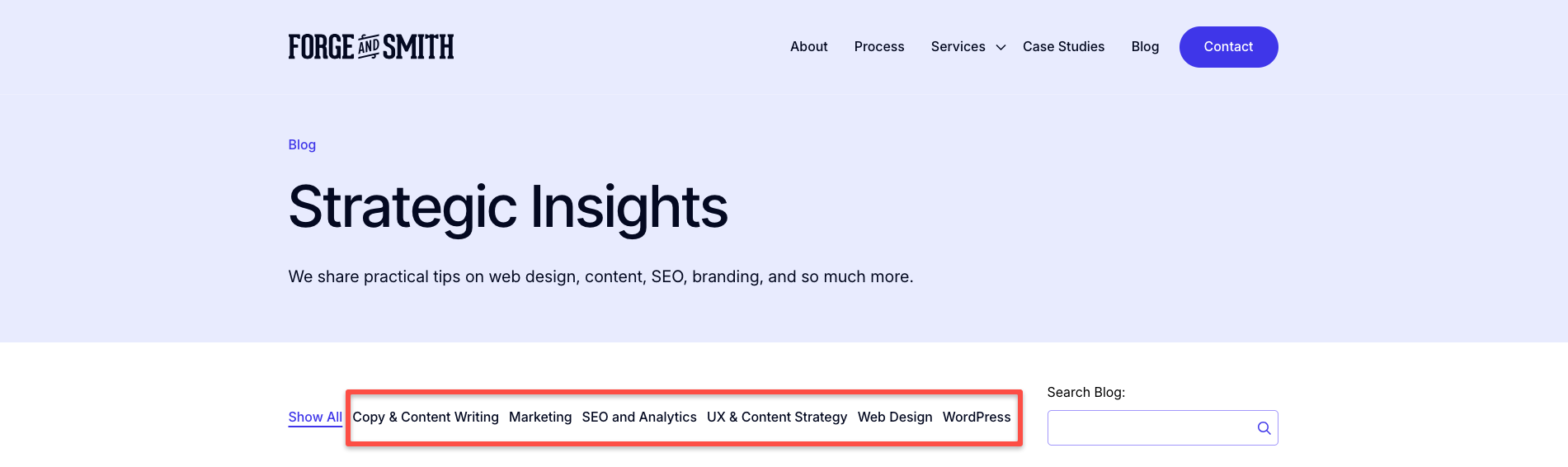
Task: Go to the Process page
Action: [878, 47]
